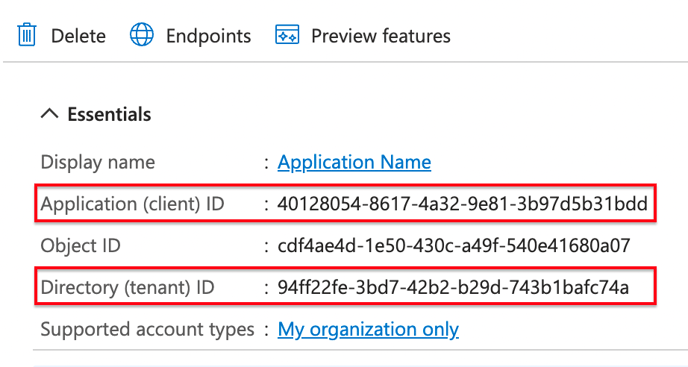Click the Essentials heading
This screenshot has width=688, height=367.
pyautogui.click(x=109, y=115)
